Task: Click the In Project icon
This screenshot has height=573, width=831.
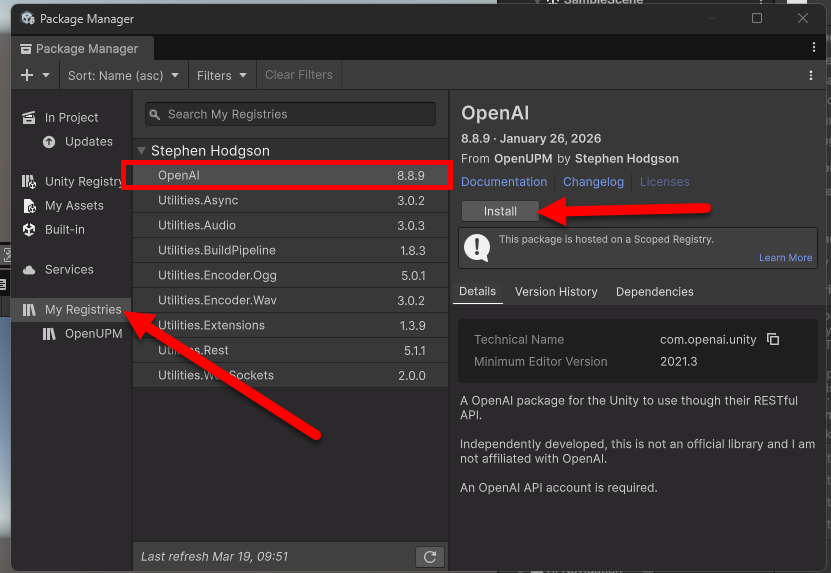Action: click(x=29, y=118)
